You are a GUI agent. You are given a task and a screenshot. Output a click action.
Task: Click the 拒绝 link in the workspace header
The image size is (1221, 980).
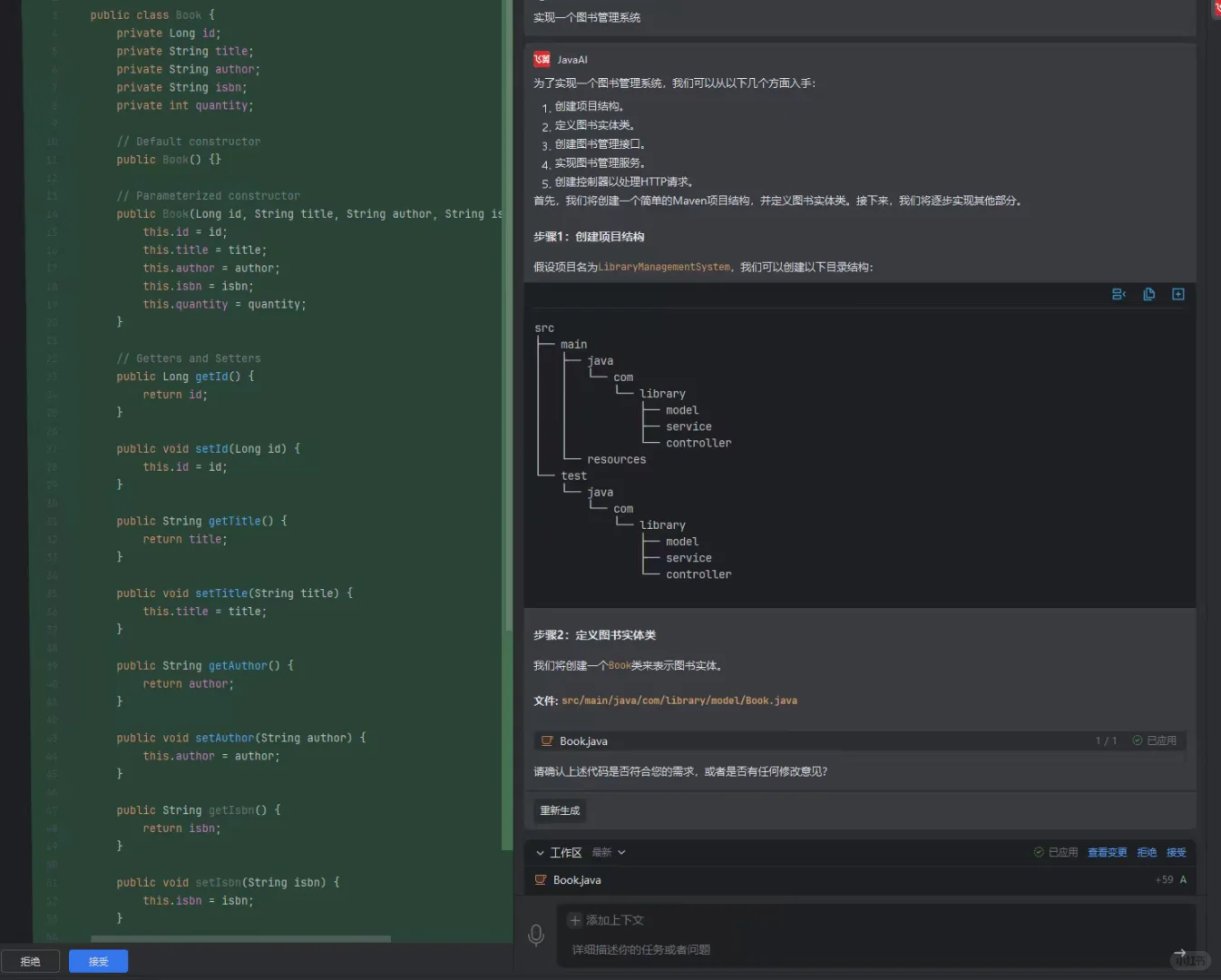(x=1147, y=853)
